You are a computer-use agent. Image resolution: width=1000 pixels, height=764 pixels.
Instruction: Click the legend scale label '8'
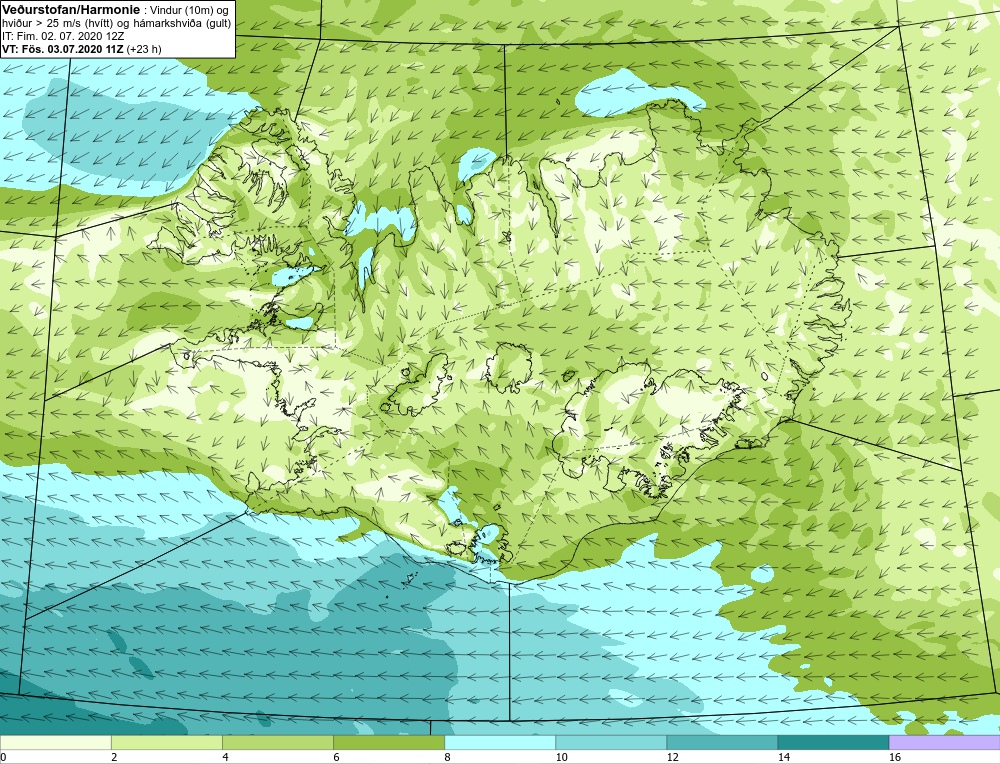[x=448, y=757]
